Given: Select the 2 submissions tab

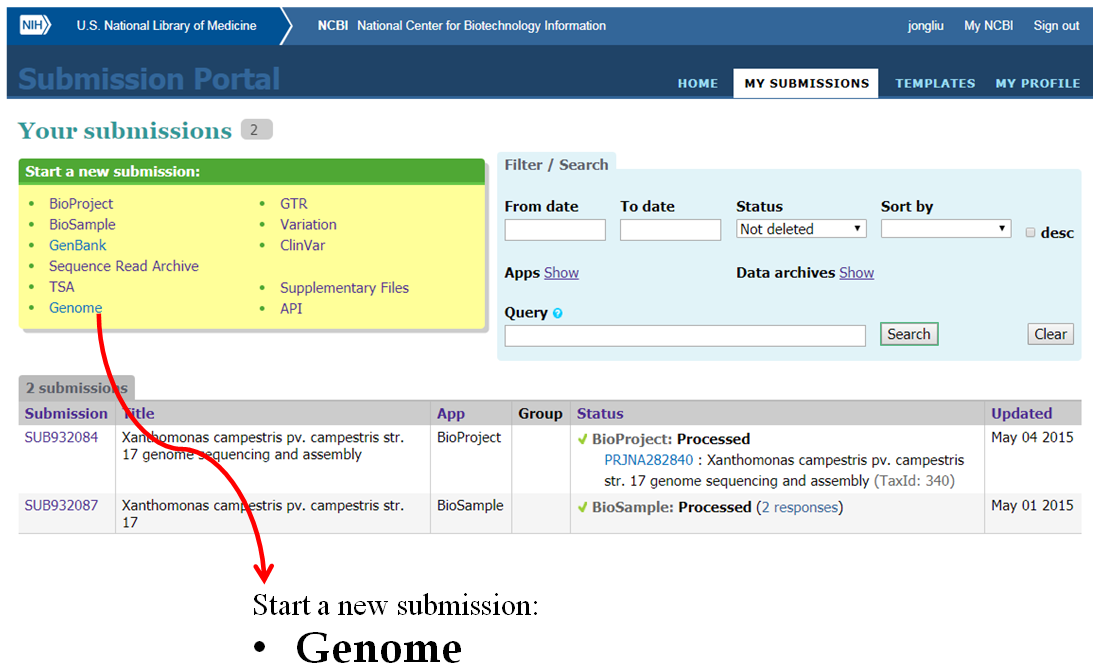Looking at the screenshot, I should click(x=76, y=388).
